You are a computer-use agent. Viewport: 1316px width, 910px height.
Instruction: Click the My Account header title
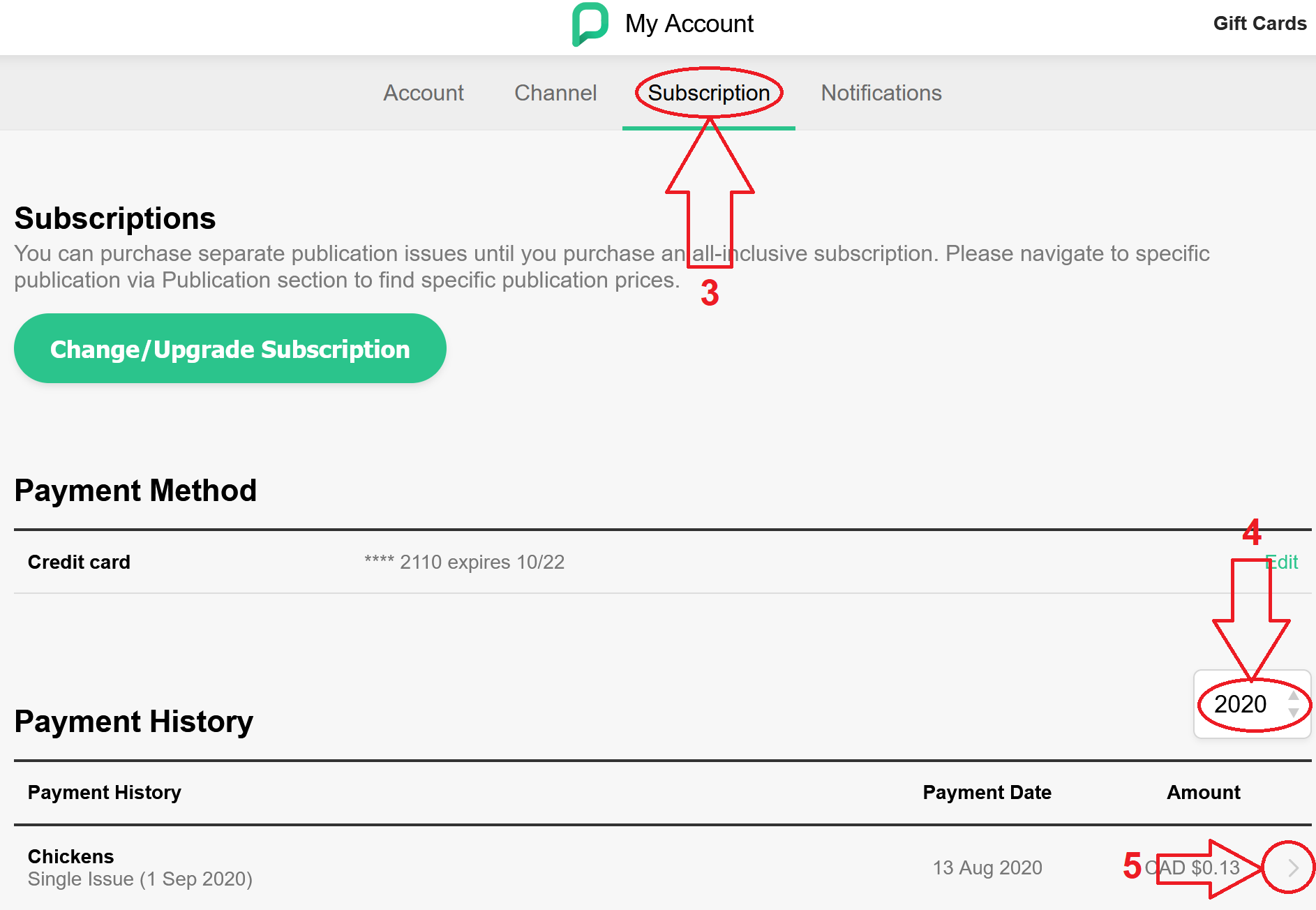point(689,24)
